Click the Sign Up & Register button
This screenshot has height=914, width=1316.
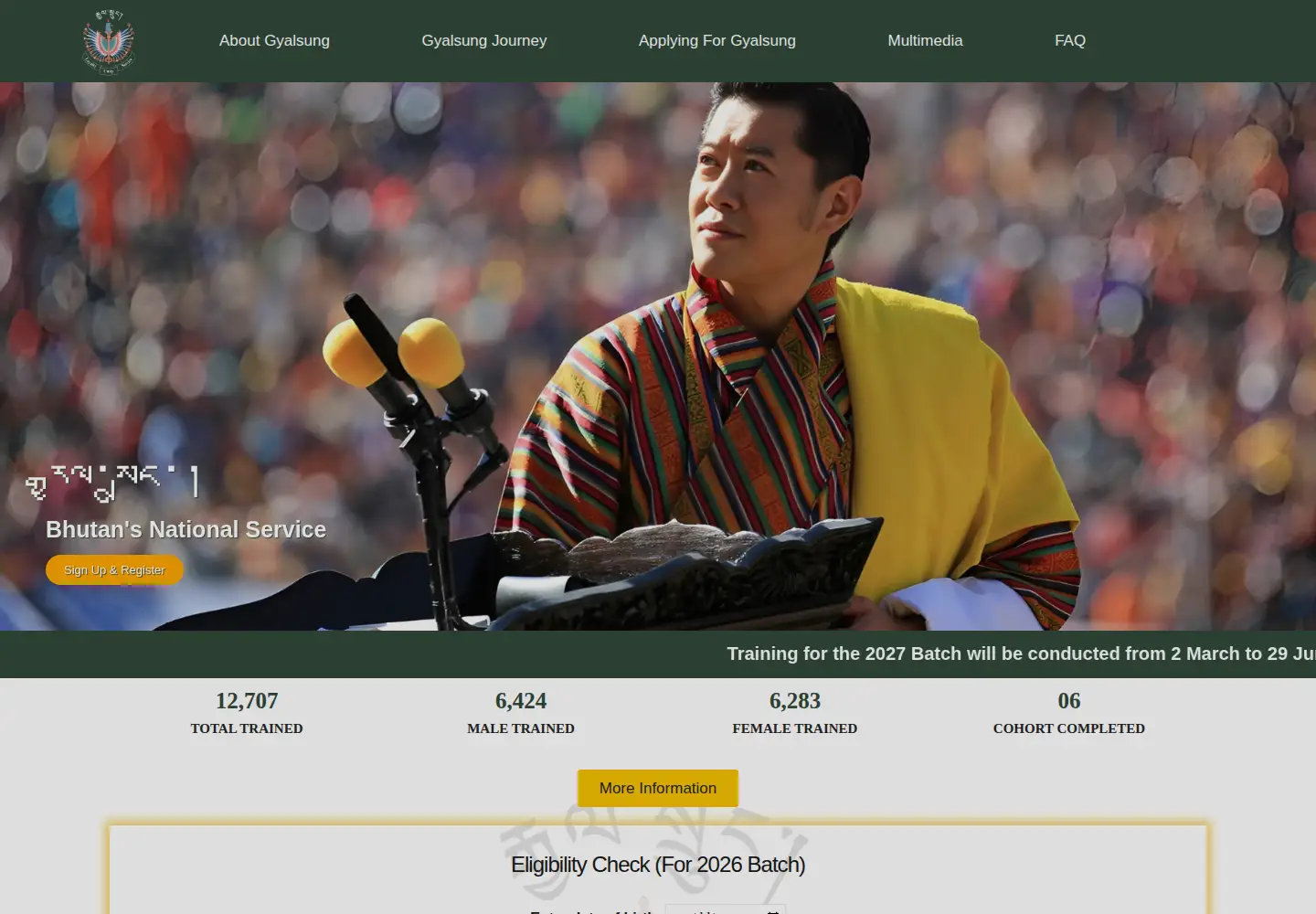tap(114, 569)
